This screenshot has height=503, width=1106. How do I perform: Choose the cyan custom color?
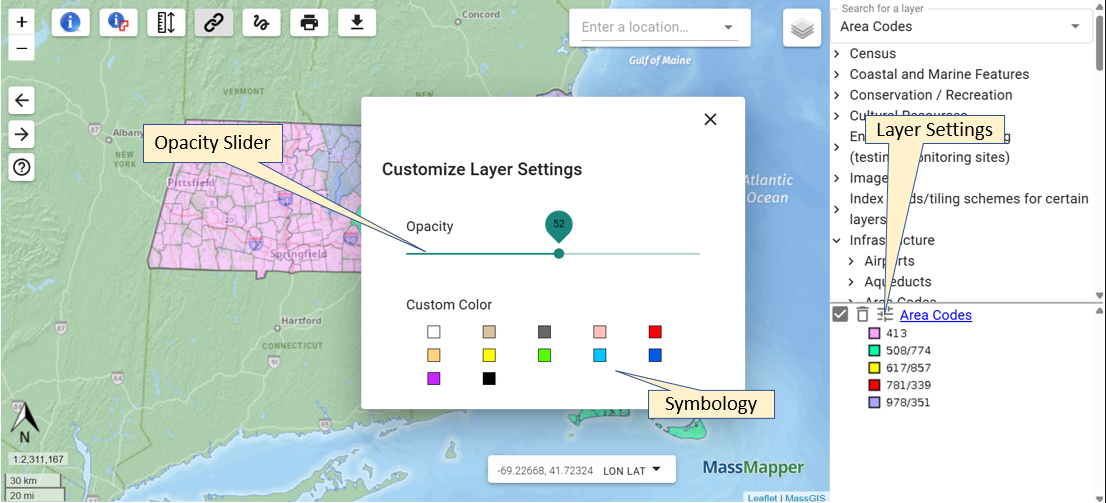pyautogui.click(x=600, y=355)
